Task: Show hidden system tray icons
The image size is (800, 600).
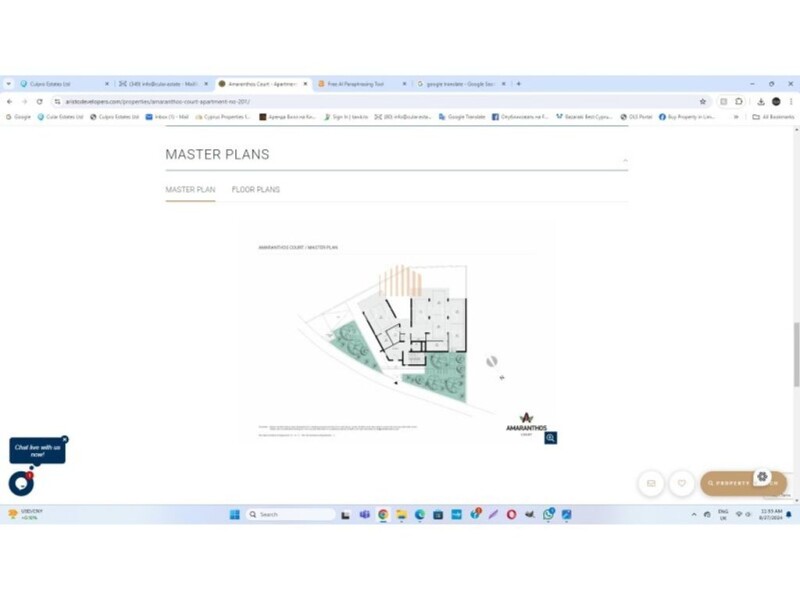Action: pyautogui.click(x=694, y=514)
